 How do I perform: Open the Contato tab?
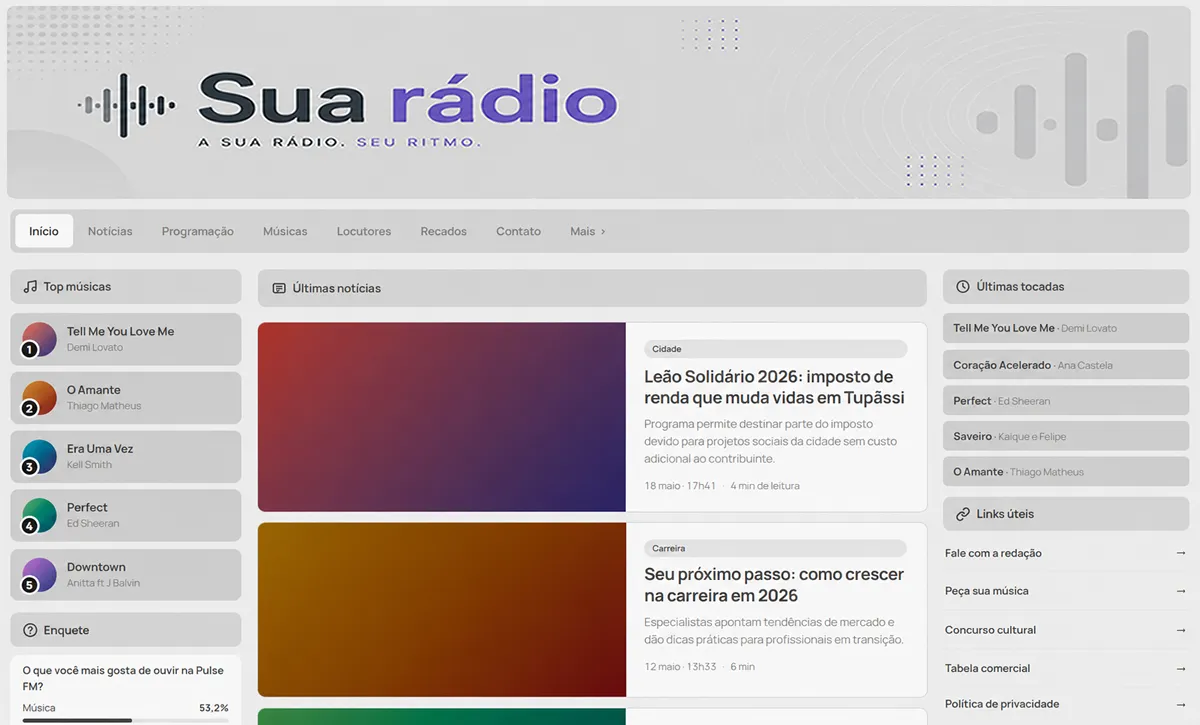[518, 231]
